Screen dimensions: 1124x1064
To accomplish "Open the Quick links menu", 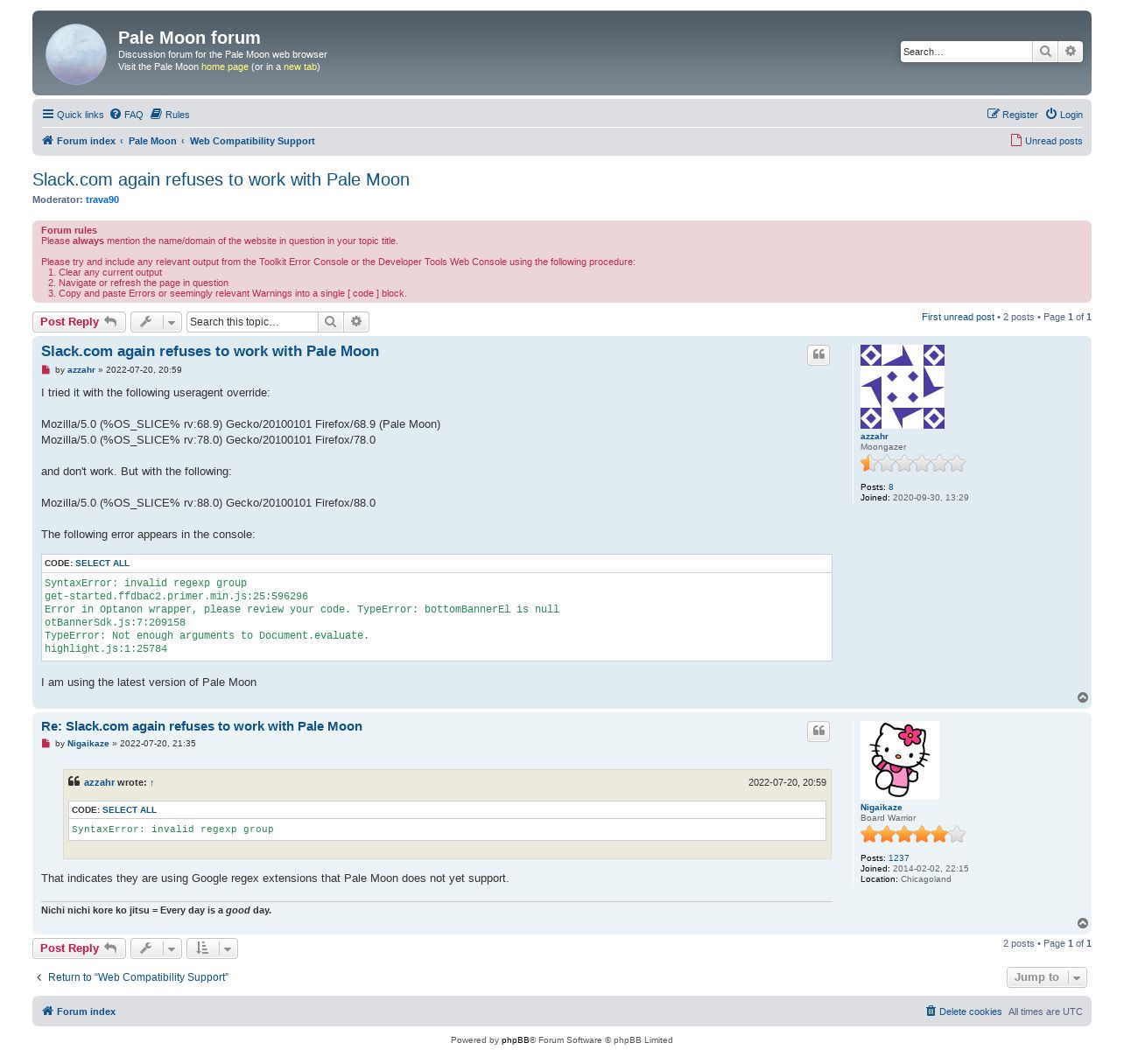I will tap(73, 115).
